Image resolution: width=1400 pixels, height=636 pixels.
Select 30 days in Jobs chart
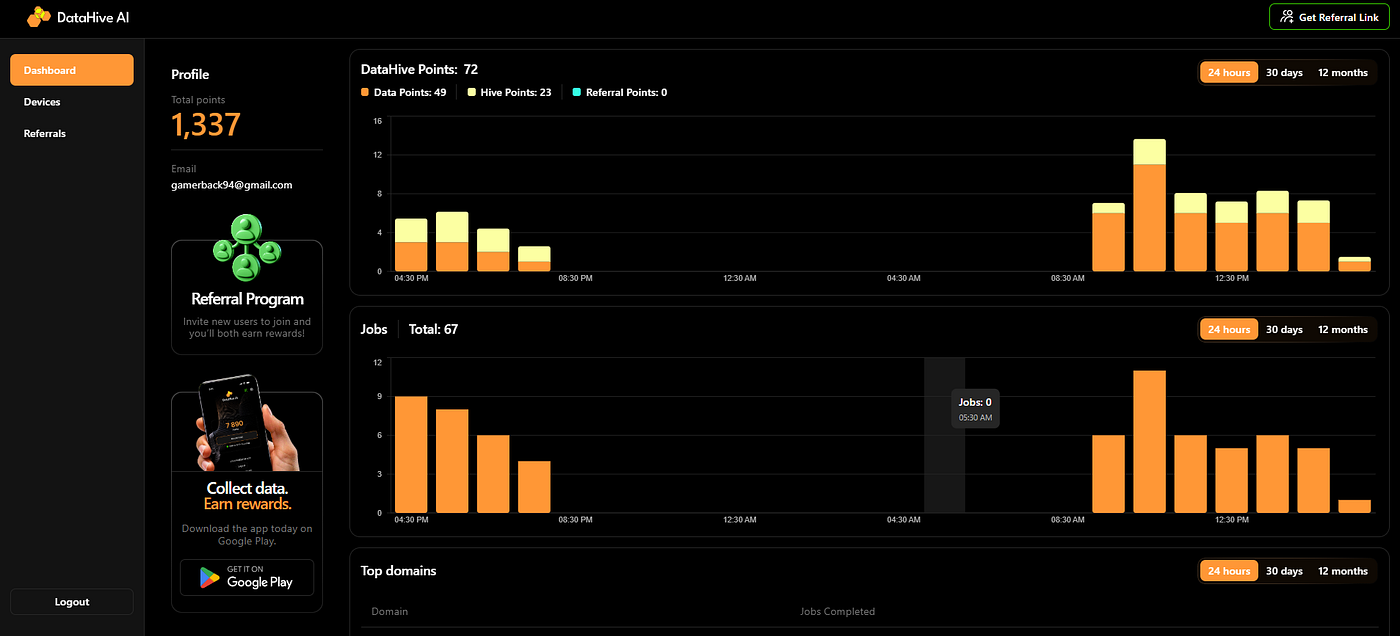coord(1284,329)
